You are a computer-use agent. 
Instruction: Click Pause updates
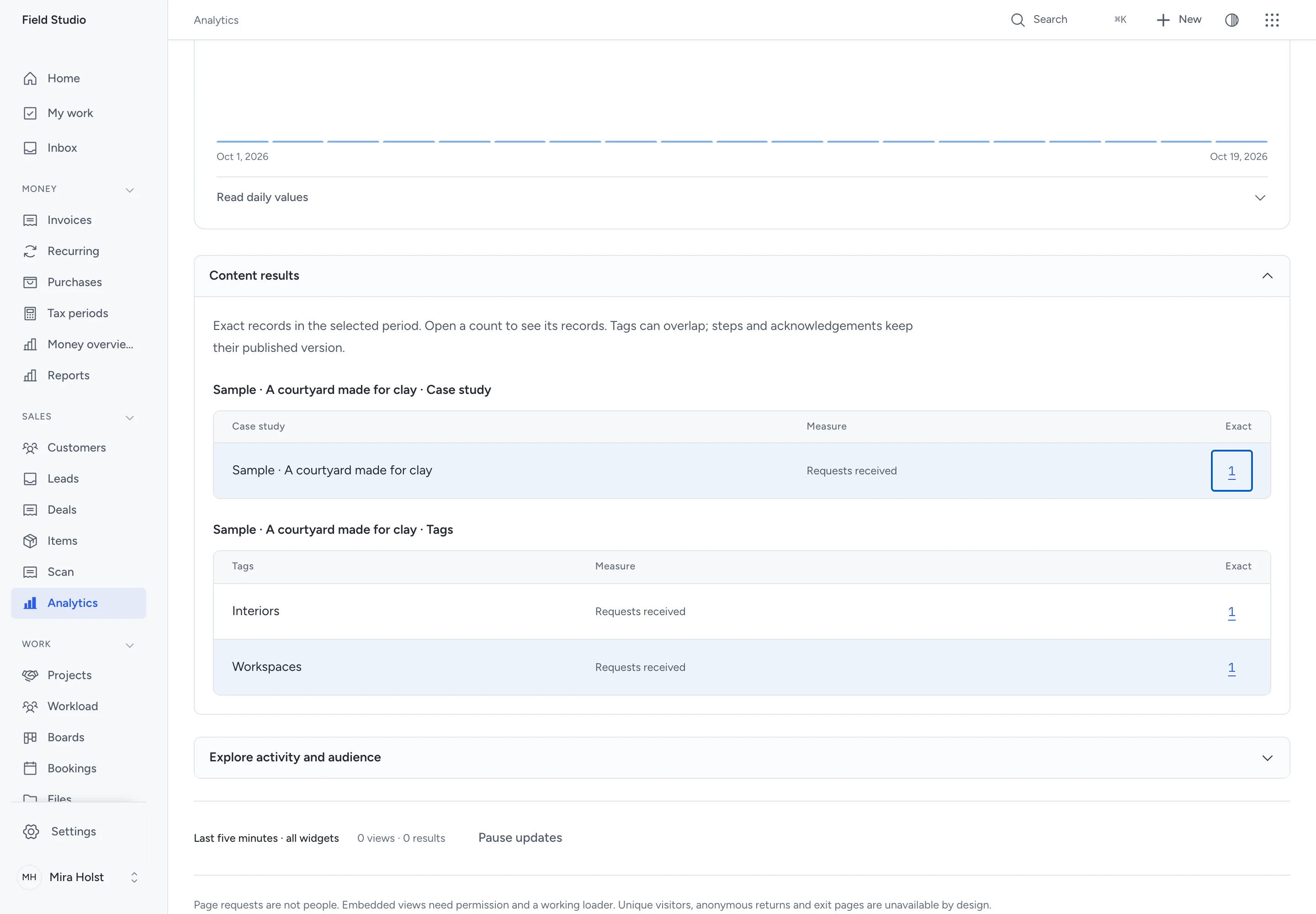click(x=520, y=838)
